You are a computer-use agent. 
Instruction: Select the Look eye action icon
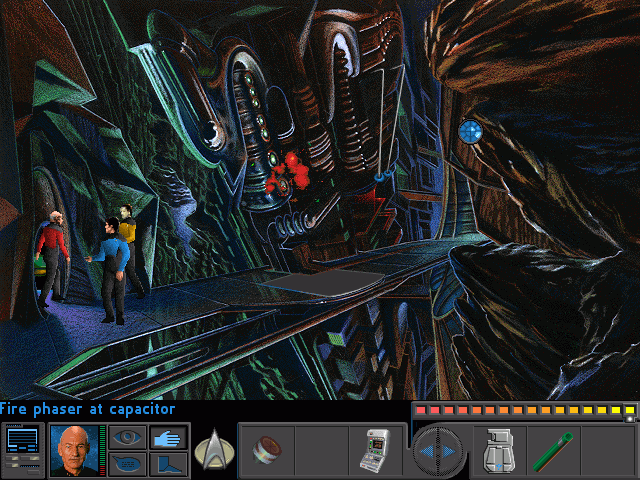click(127, 437)
